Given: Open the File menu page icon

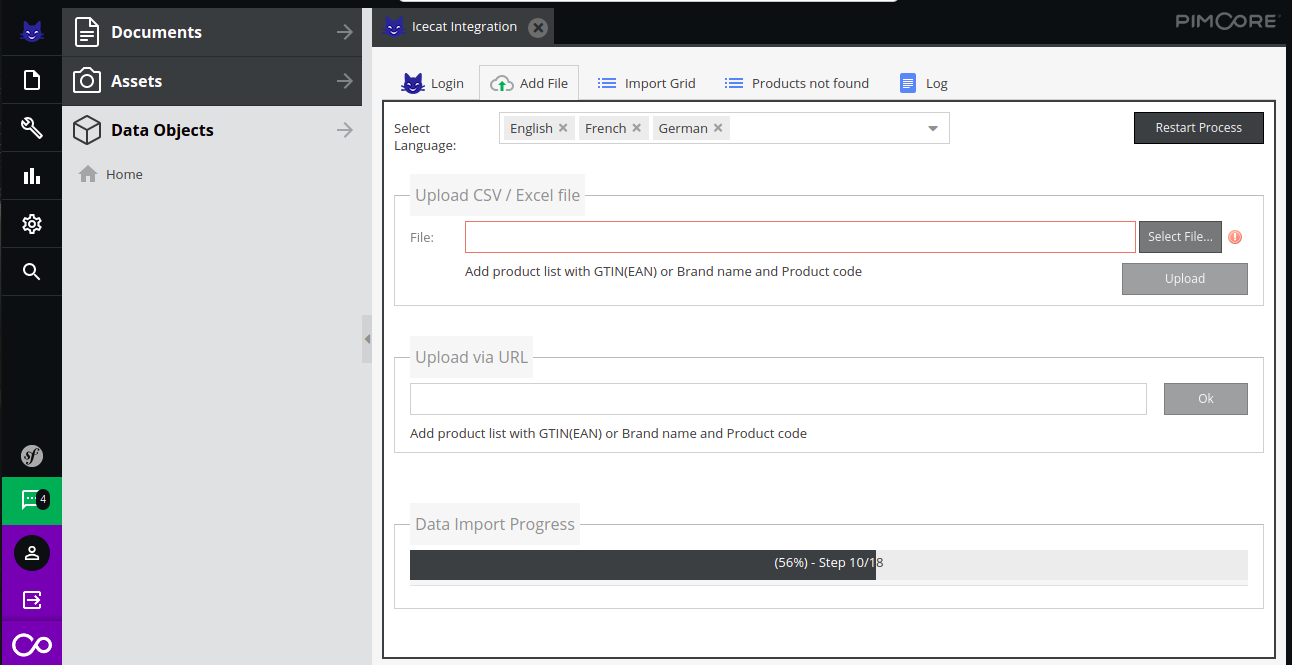Looking at the screenshot, I should point(31,80).
